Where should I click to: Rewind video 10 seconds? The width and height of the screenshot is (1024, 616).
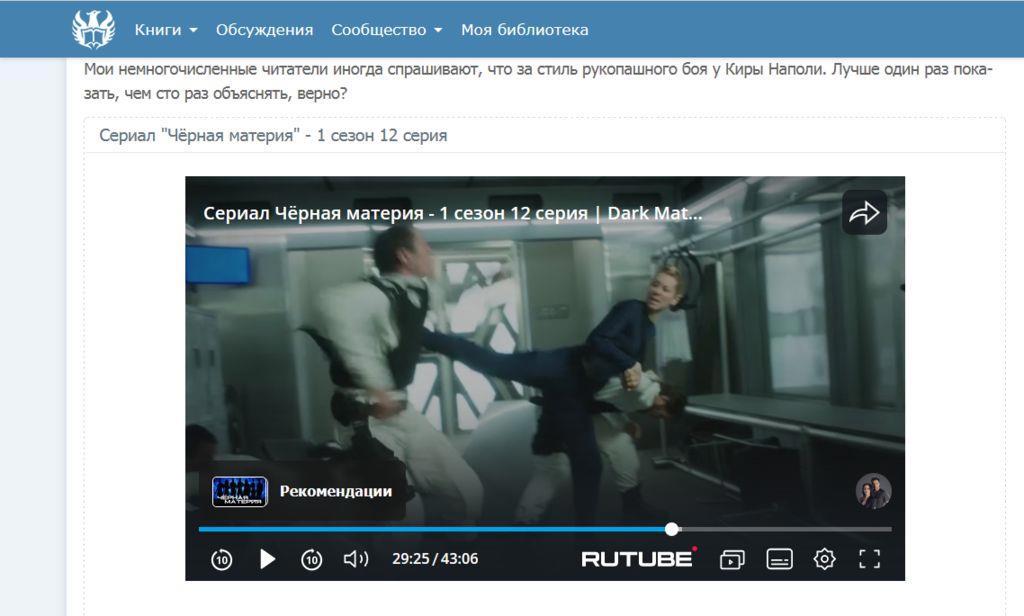point(221,559)
